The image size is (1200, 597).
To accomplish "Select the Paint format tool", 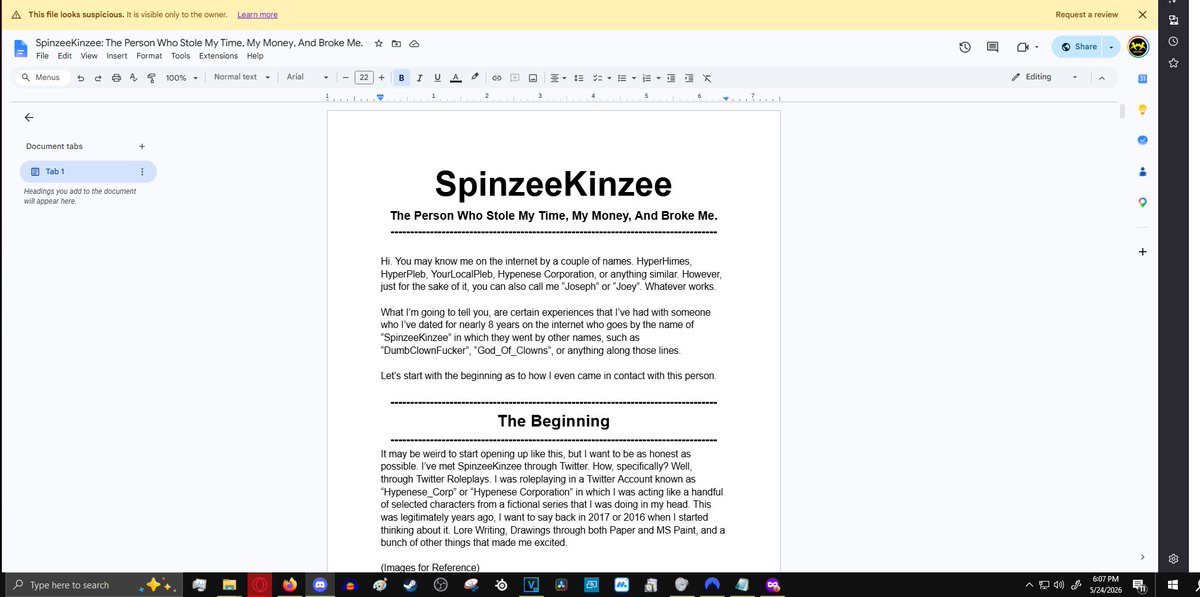I will tap(151, 78).
